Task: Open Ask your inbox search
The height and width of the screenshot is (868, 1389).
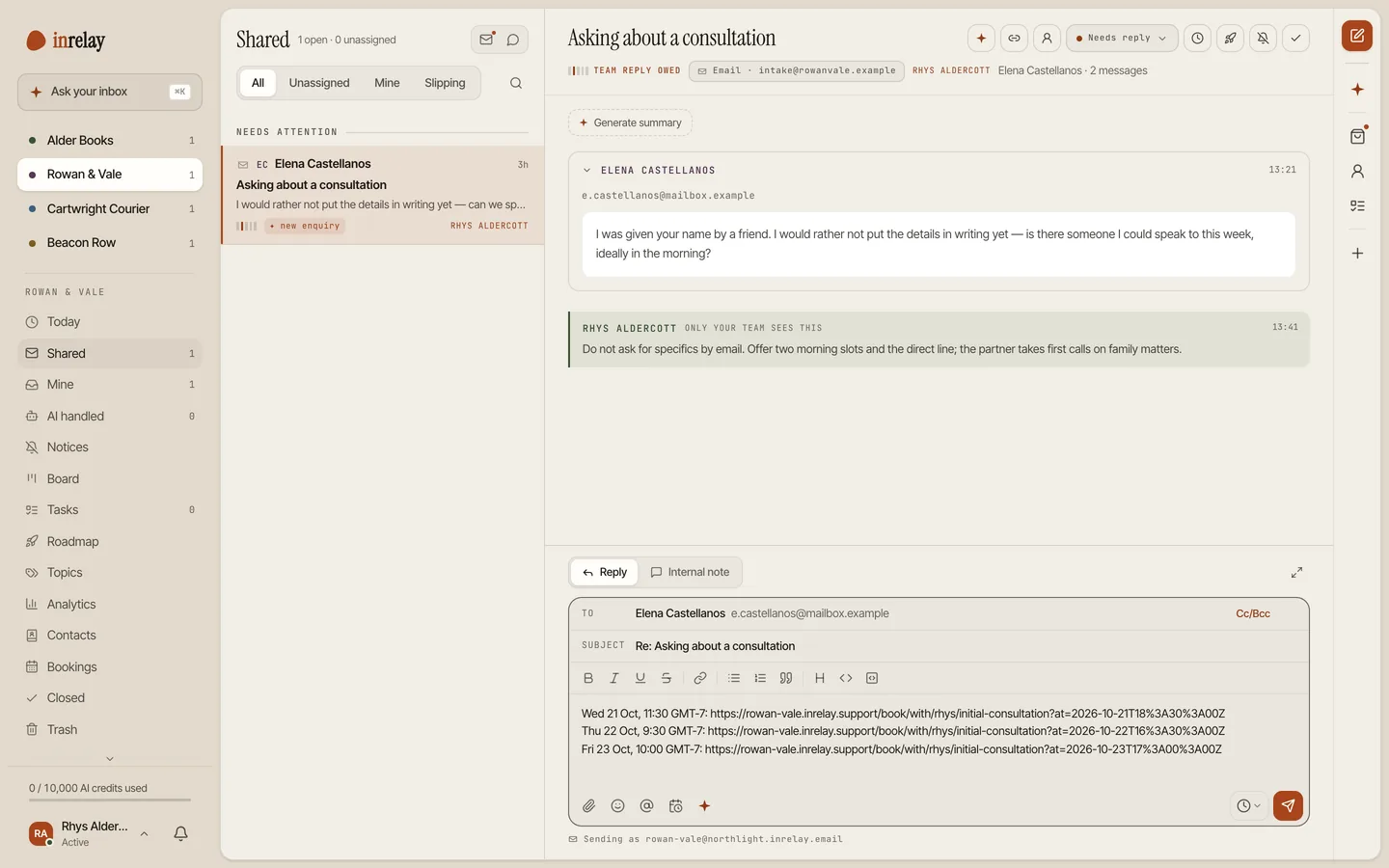Action: point(110,92)
